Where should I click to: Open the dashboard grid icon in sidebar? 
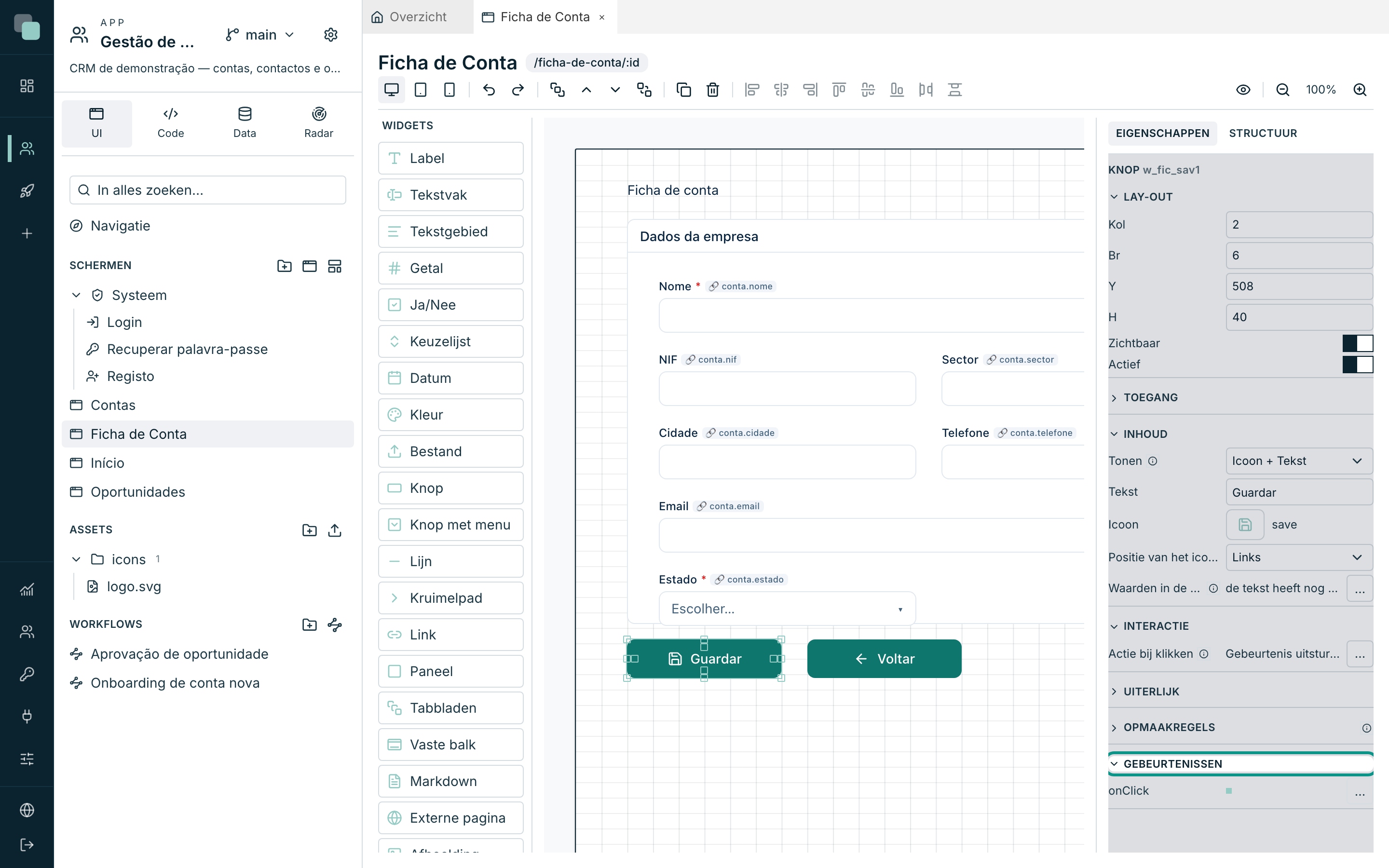[27, 86]
